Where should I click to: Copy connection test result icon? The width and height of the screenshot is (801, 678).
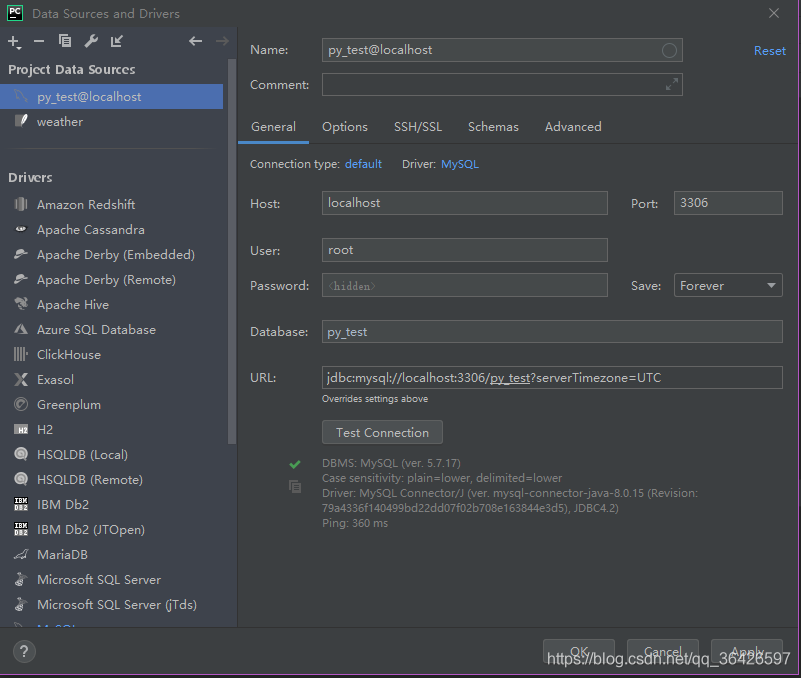tap(295, 486)
